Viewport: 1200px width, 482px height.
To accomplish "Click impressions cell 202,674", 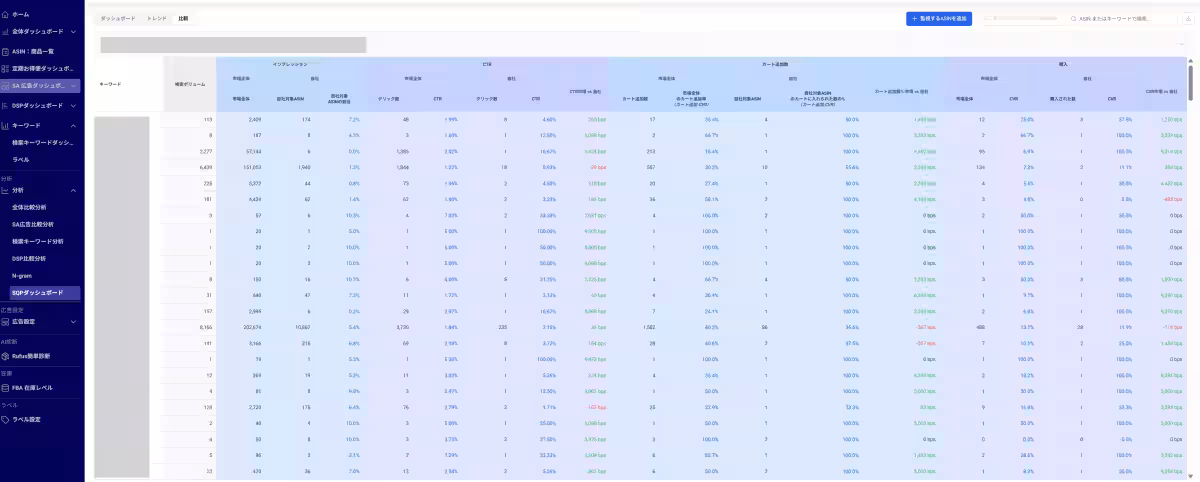I will 253,327.
